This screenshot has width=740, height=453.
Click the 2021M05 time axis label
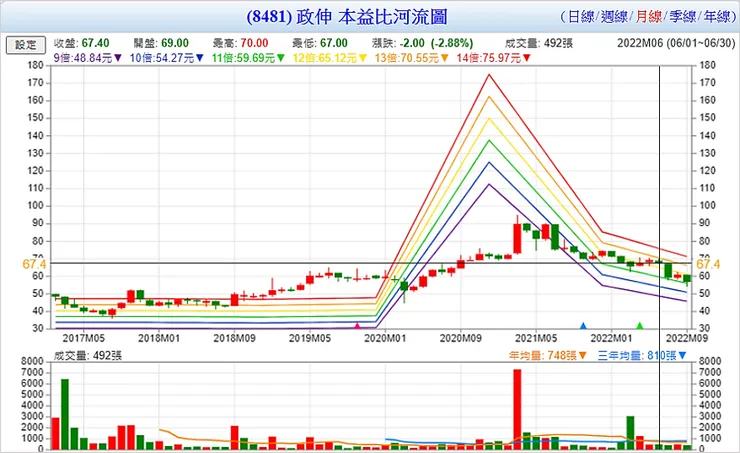click(536, 338)
